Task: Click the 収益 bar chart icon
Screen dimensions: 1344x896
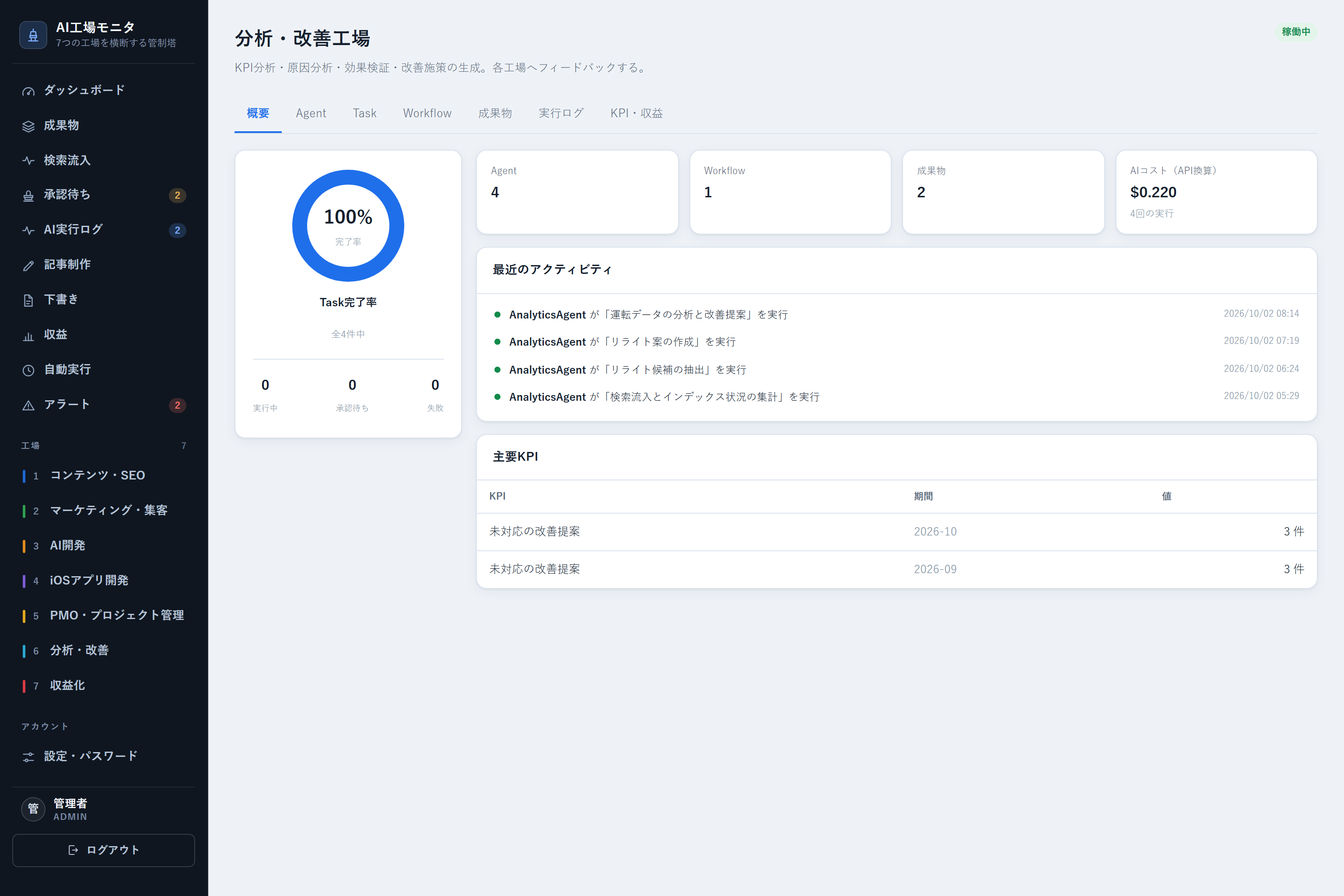Action: (28, 336)
